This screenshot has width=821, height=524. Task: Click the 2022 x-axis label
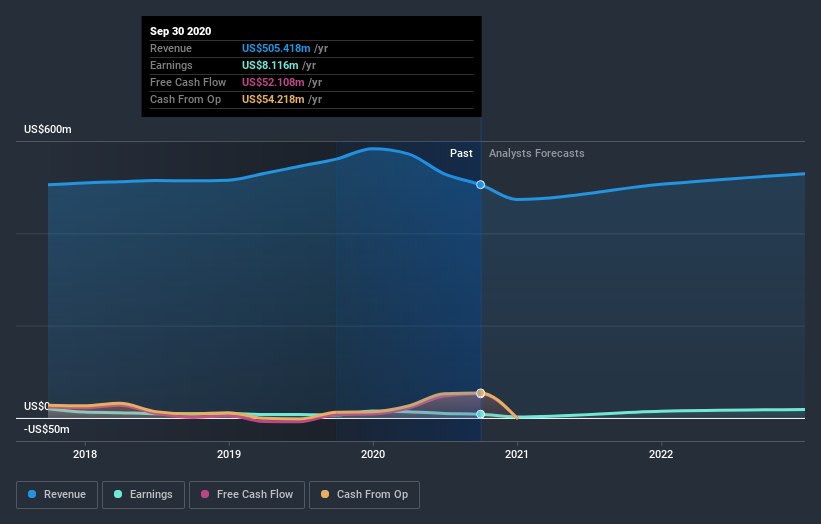[x=661, y=454]
